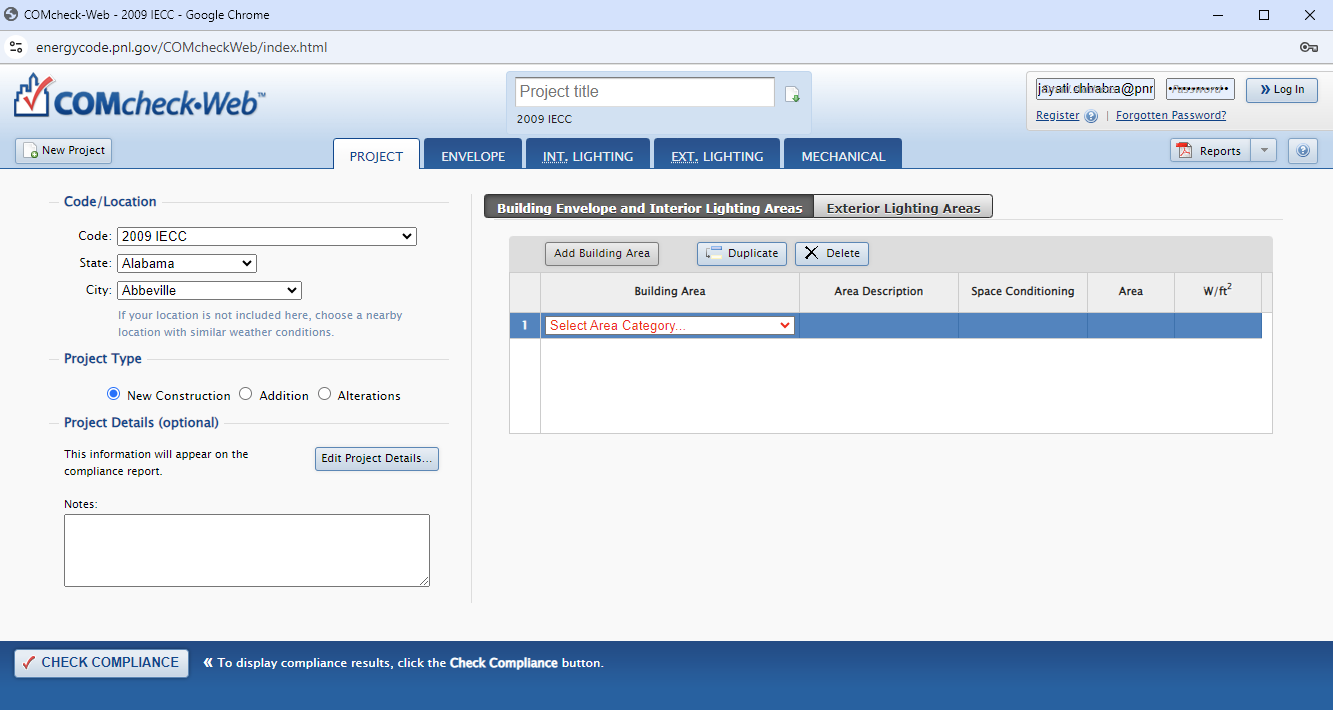Switch to the PROJECT tab
The width and height of the screenshot is (1333, 710).
(x=376, y=155)
